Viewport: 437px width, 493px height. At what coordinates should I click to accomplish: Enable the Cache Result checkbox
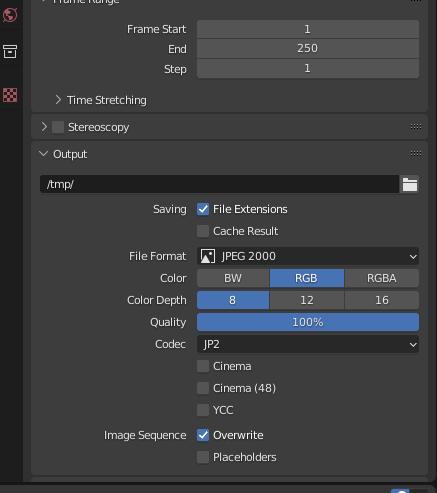(x=203, y=231)
